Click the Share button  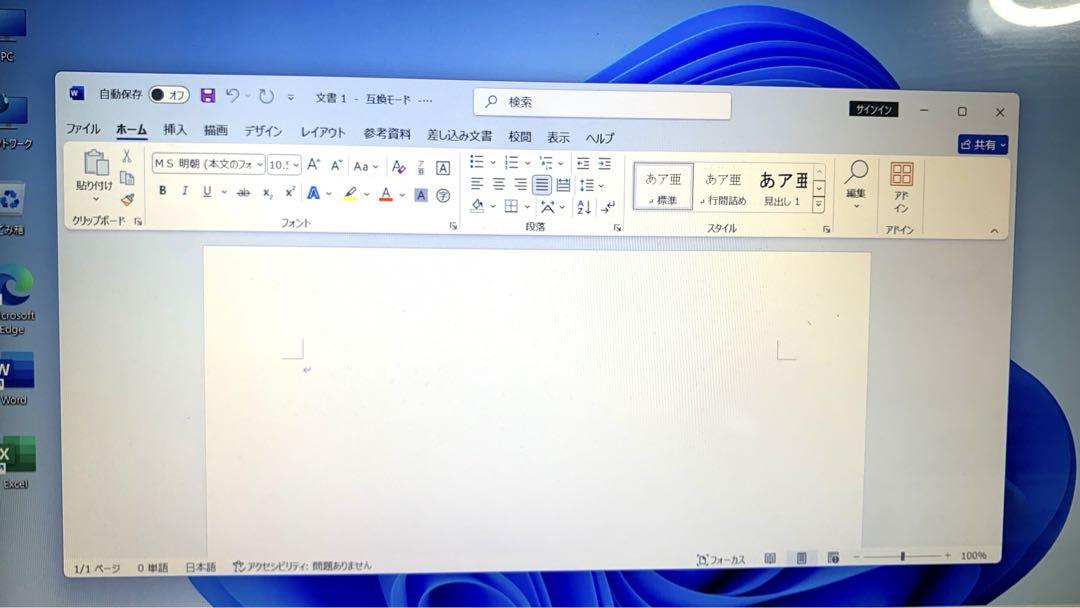983,145
